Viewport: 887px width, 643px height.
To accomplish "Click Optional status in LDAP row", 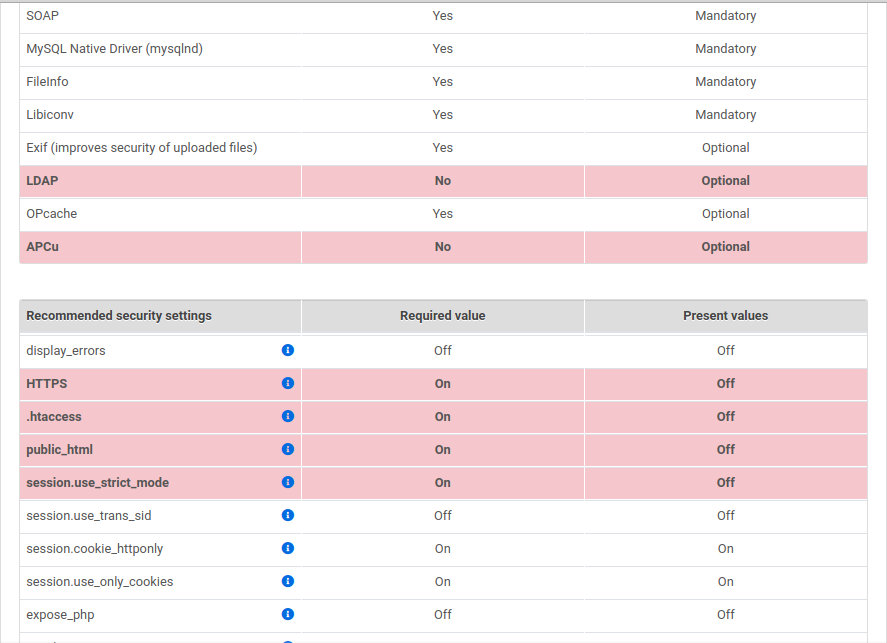I will click(726, 181).
